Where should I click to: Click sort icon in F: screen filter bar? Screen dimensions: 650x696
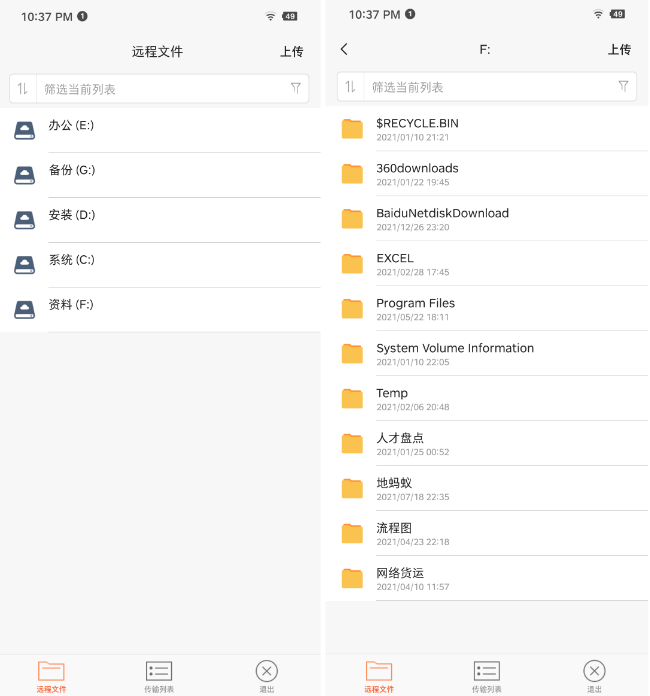(350, 87)
